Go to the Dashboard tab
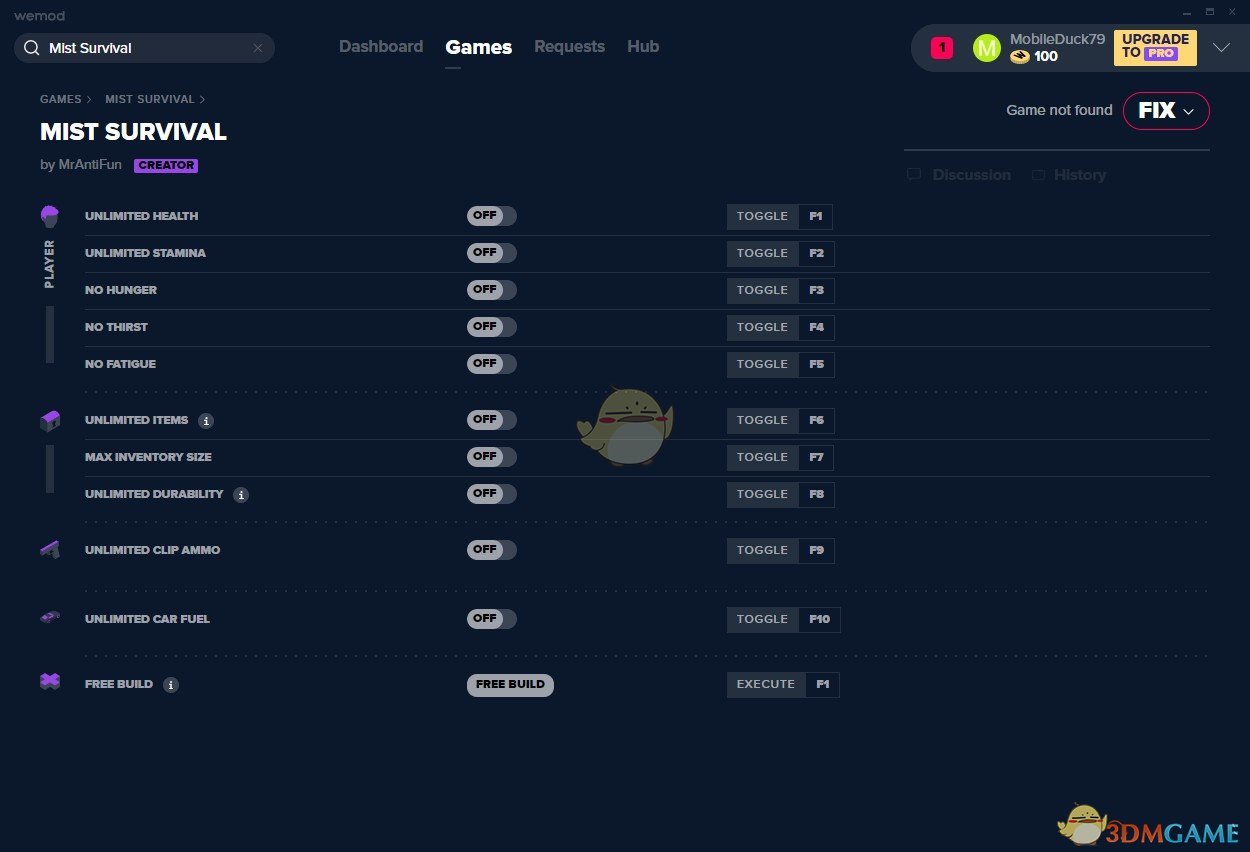The width and height of the screenshot is (1250, 852). click(x=381, y=47)
